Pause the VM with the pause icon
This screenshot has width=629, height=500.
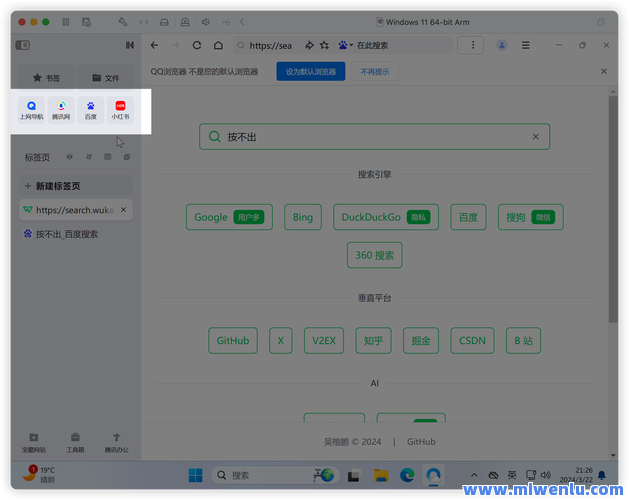click(66, 22)
